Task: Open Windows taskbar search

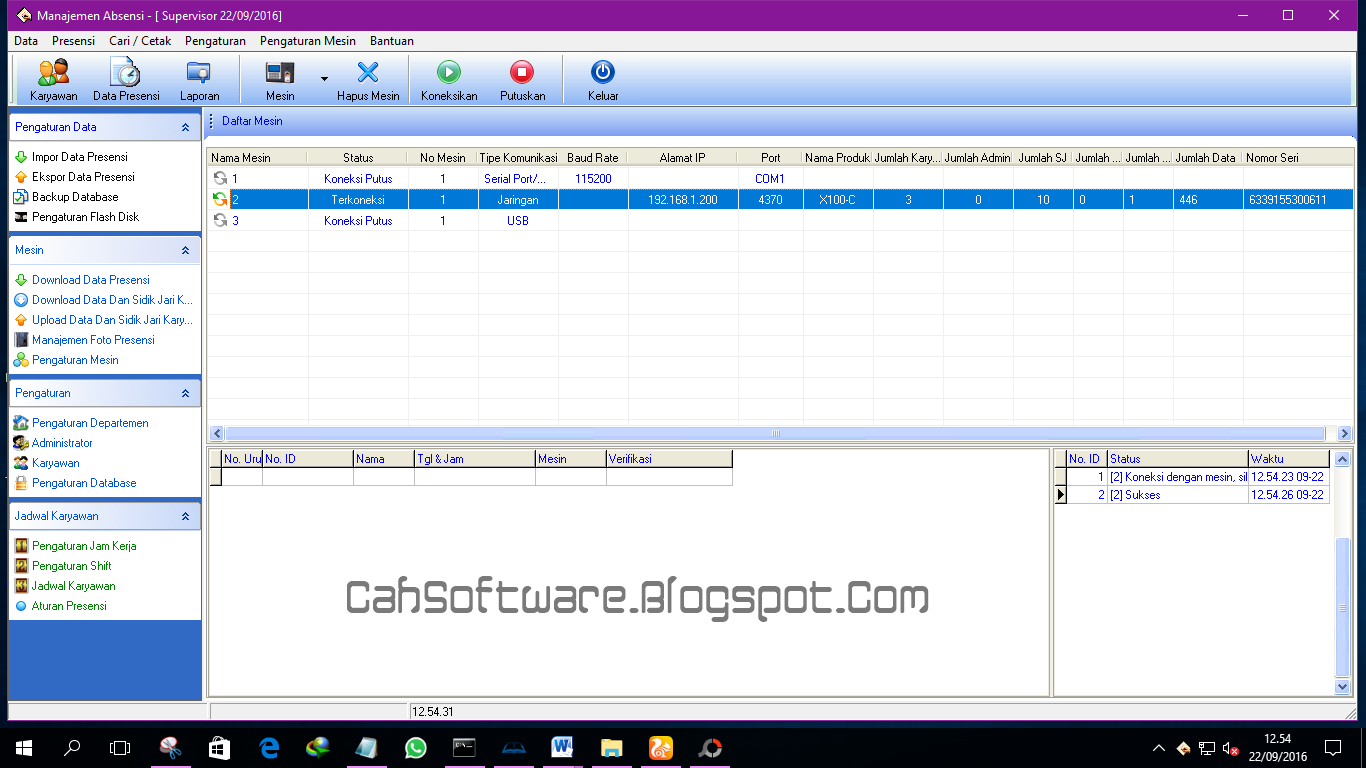Action: coord(72,747)
